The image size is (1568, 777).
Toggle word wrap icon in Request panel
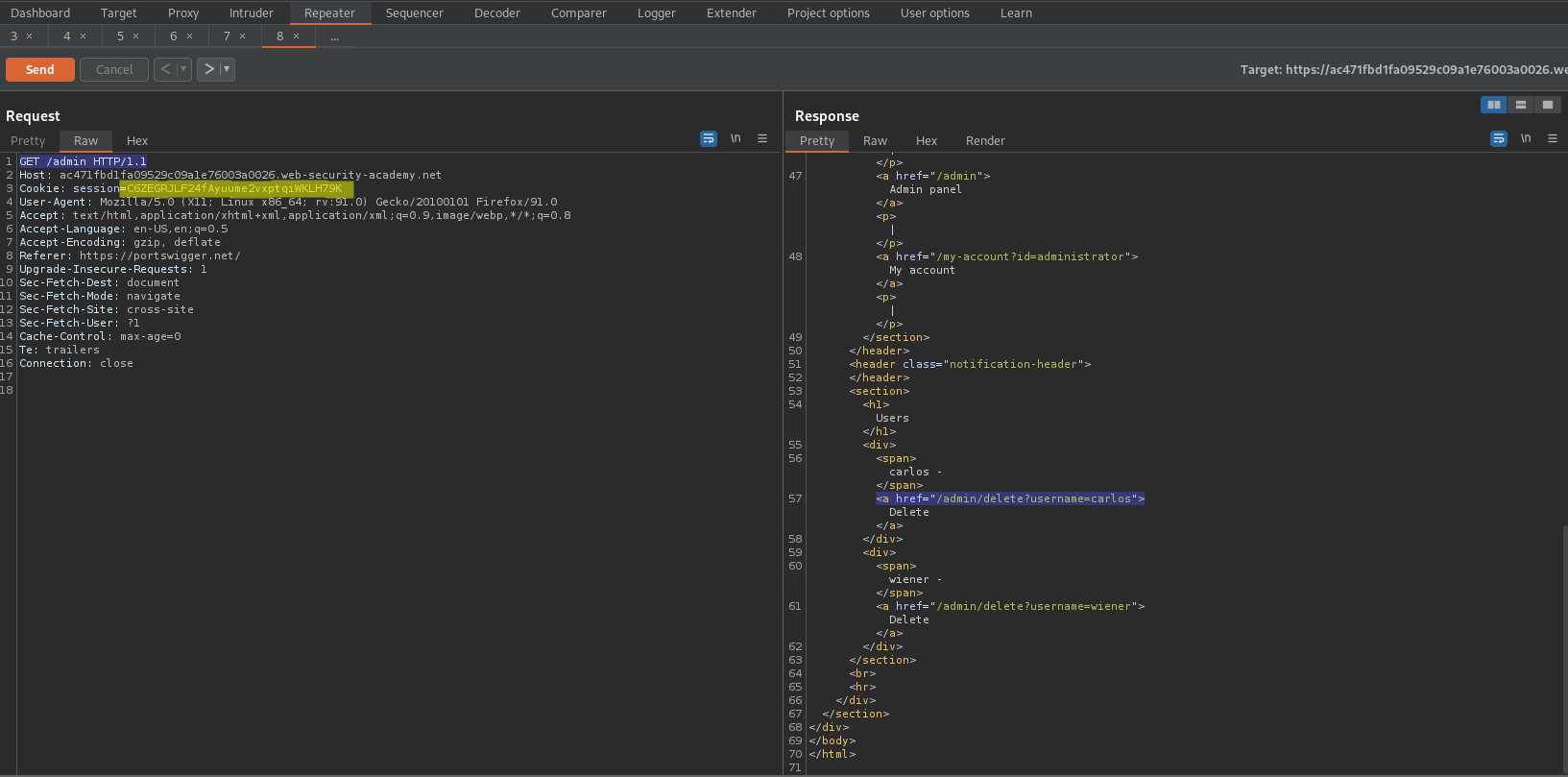tap(709, 138)
